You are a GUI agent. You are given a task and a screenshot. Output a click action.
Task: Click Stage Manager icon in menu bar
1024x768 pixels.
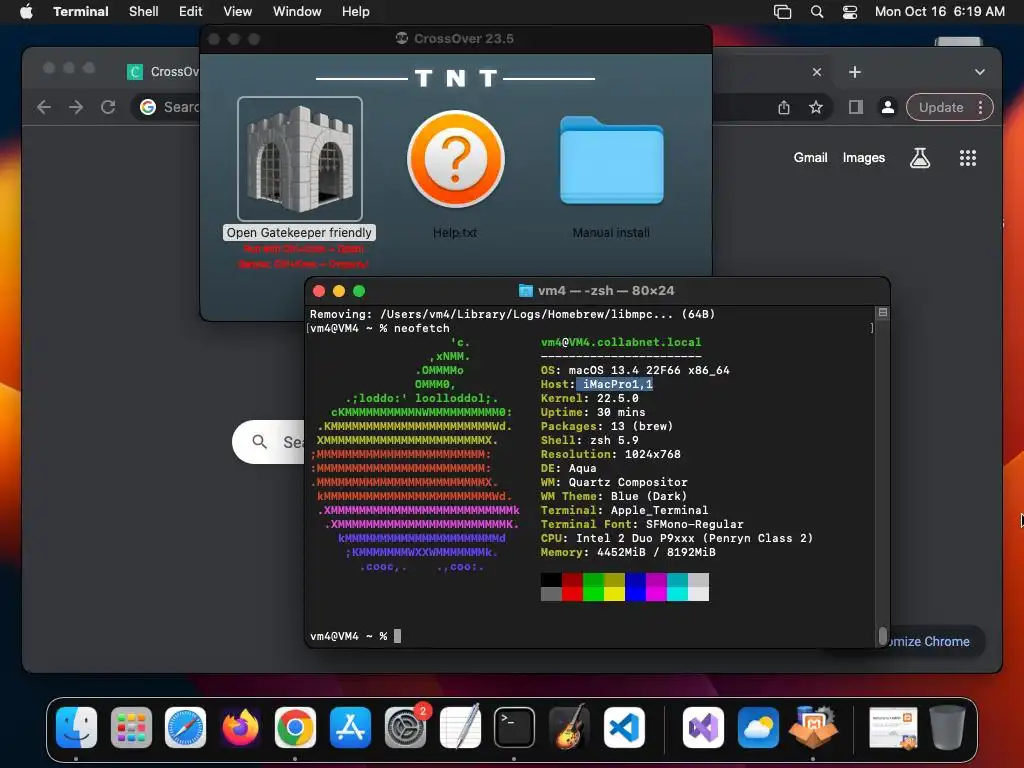(782, 12)
